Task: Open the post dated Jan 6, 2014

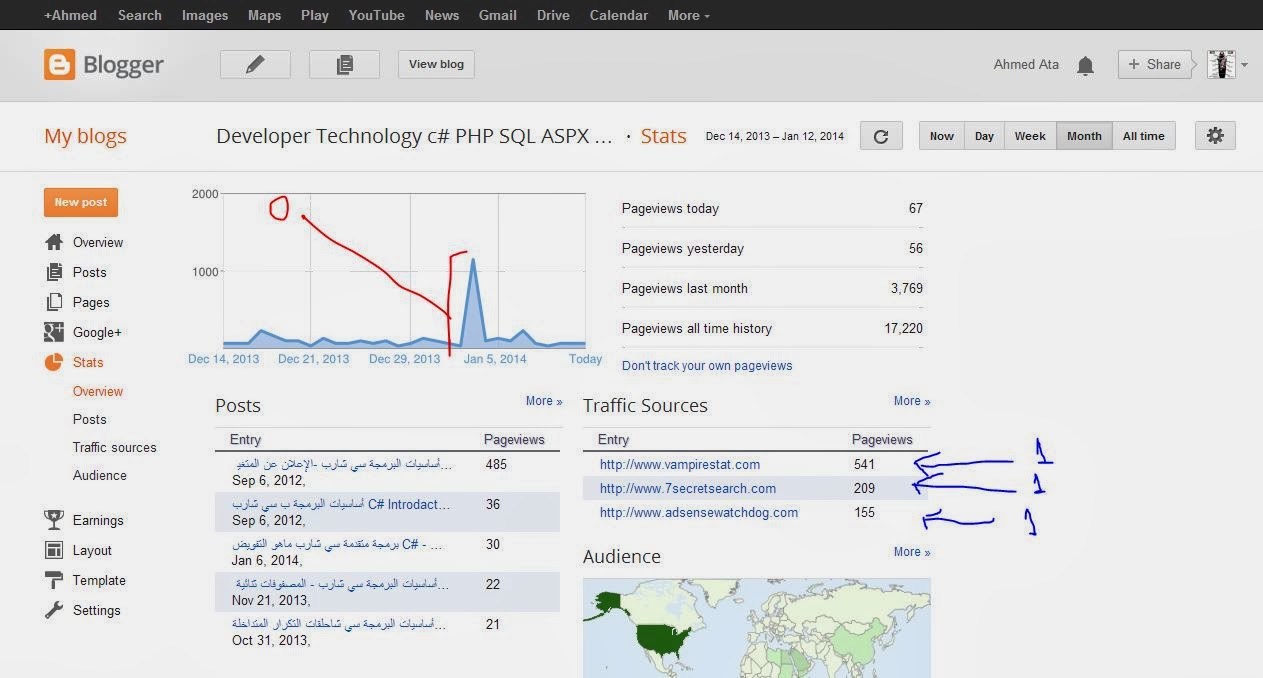Action: pyautogui.click(x=338, y=545)
